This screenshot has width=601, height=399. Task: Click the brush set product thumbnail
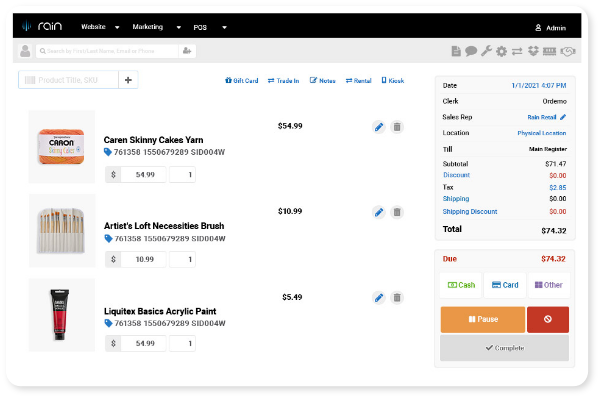61,230
